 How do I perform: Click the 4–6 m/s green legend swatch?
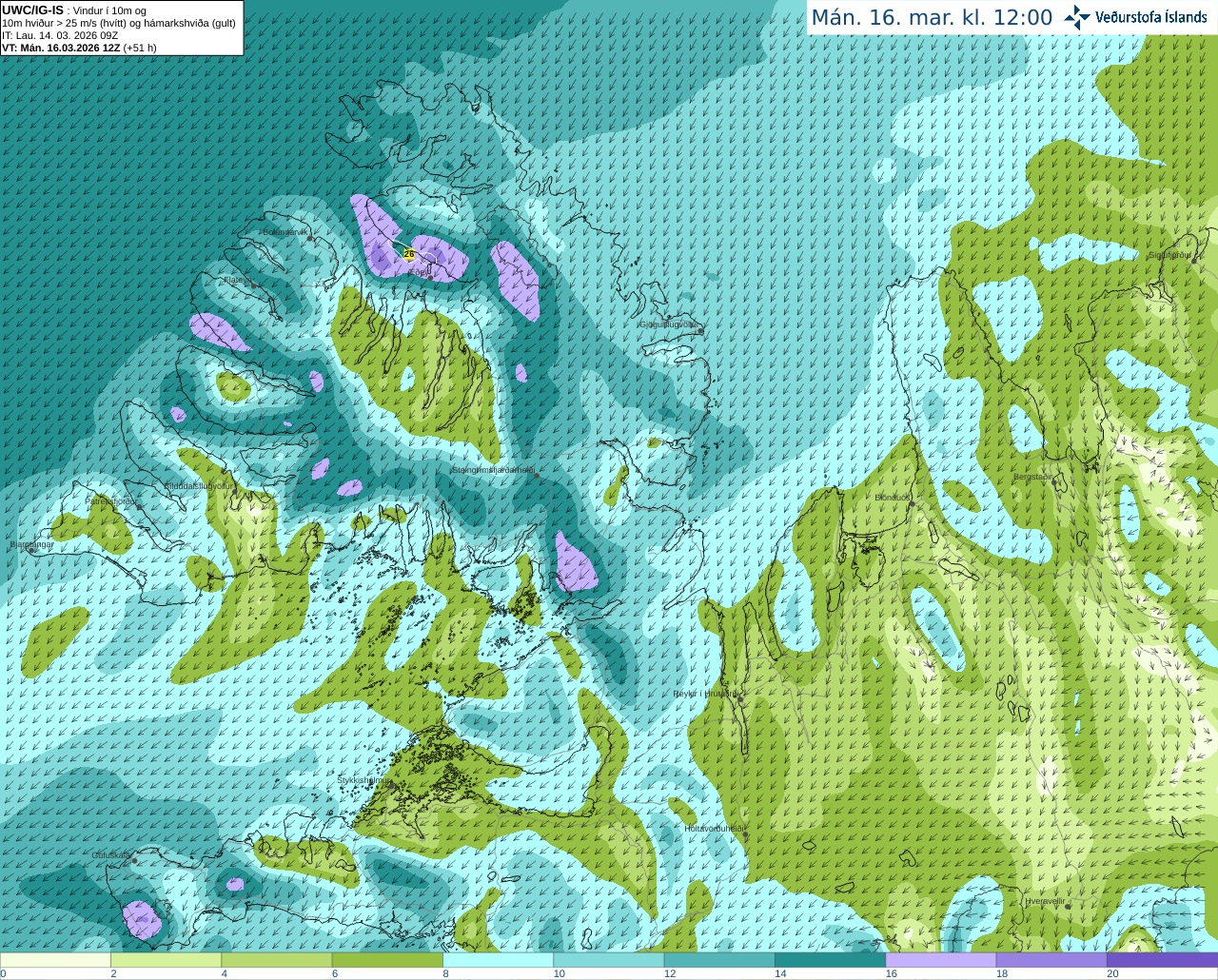[x=277, y=960]
